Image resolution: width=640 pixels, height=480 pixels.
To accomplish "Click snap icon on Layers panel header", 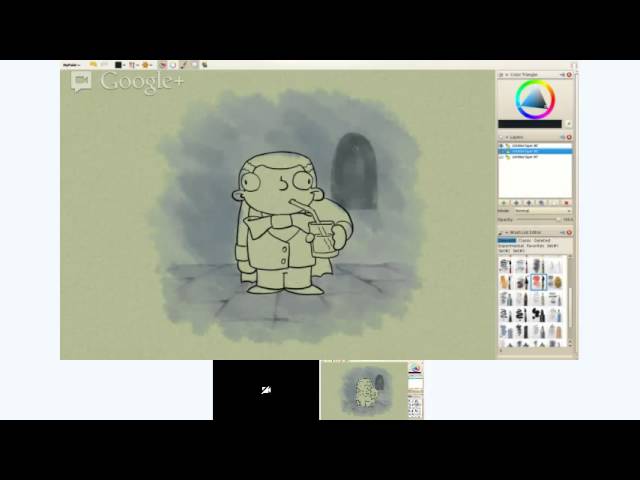I will (x=562, y=137).
